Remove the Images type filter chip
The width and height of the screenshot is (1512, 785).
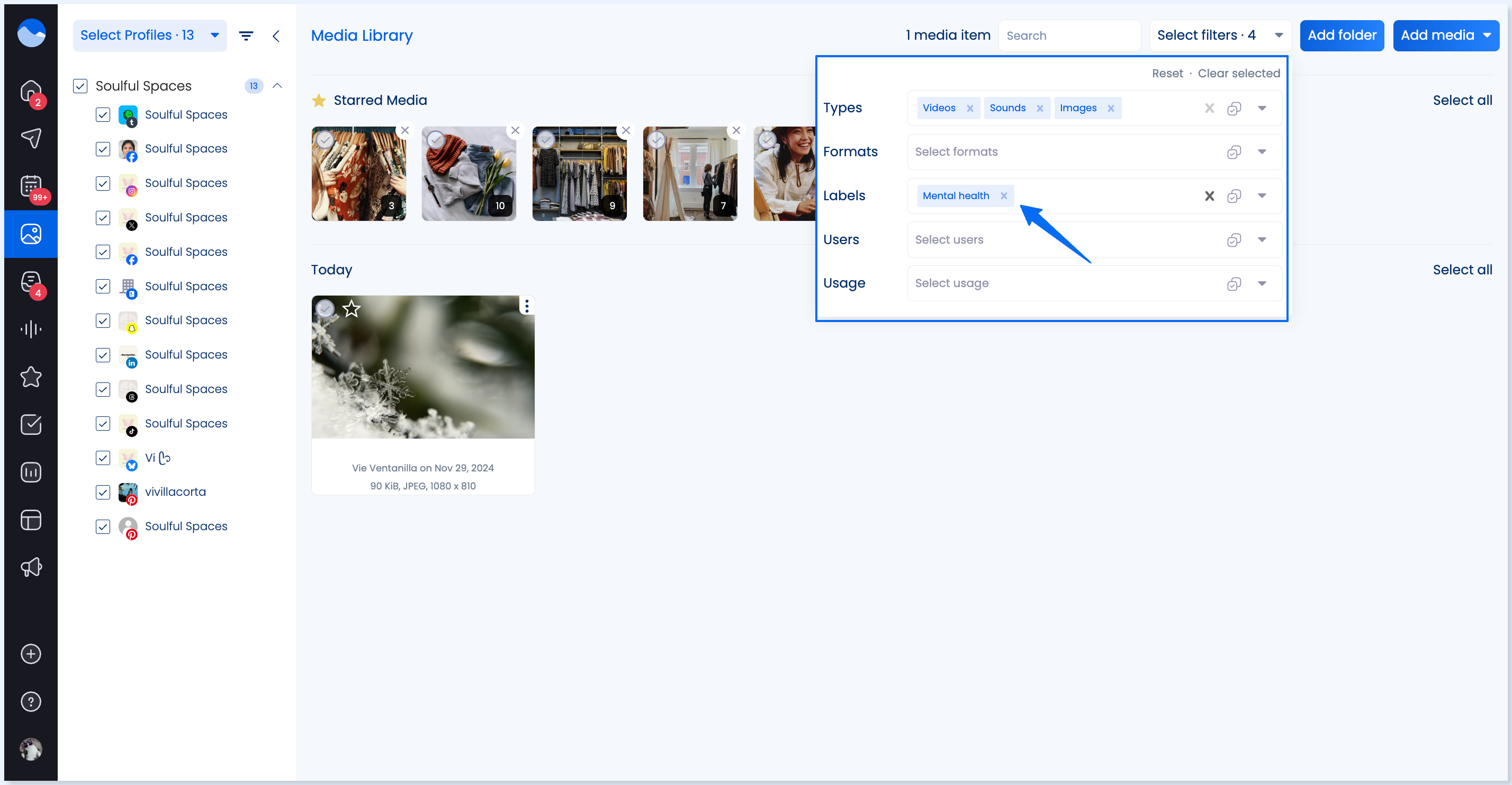coord(1111,108)
